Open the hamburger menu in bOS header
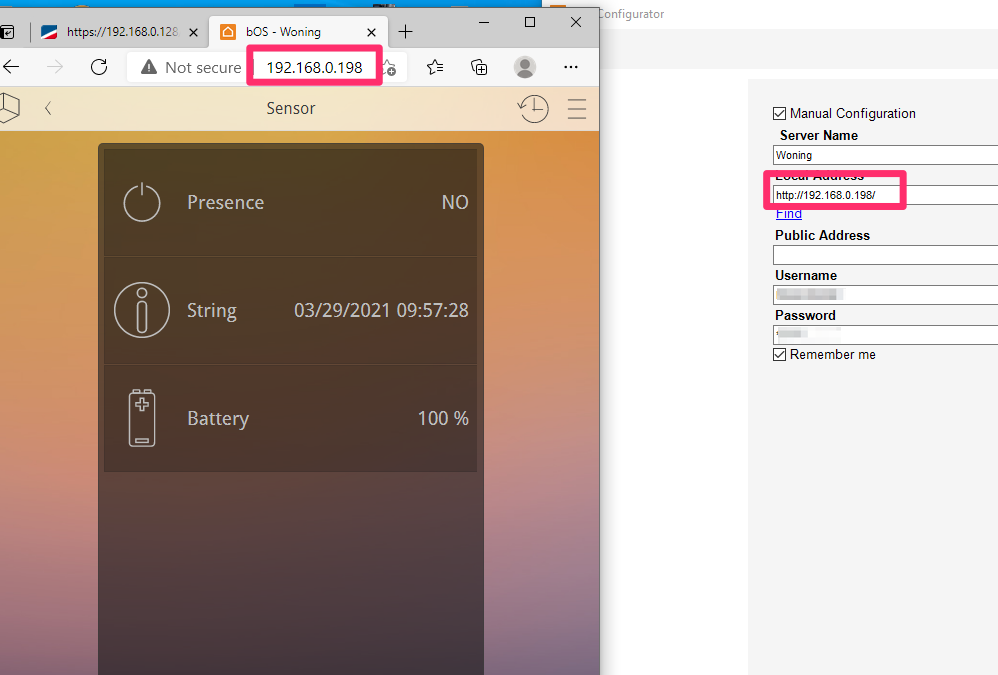This screenshot has width=998, height=675. (577, 108)
